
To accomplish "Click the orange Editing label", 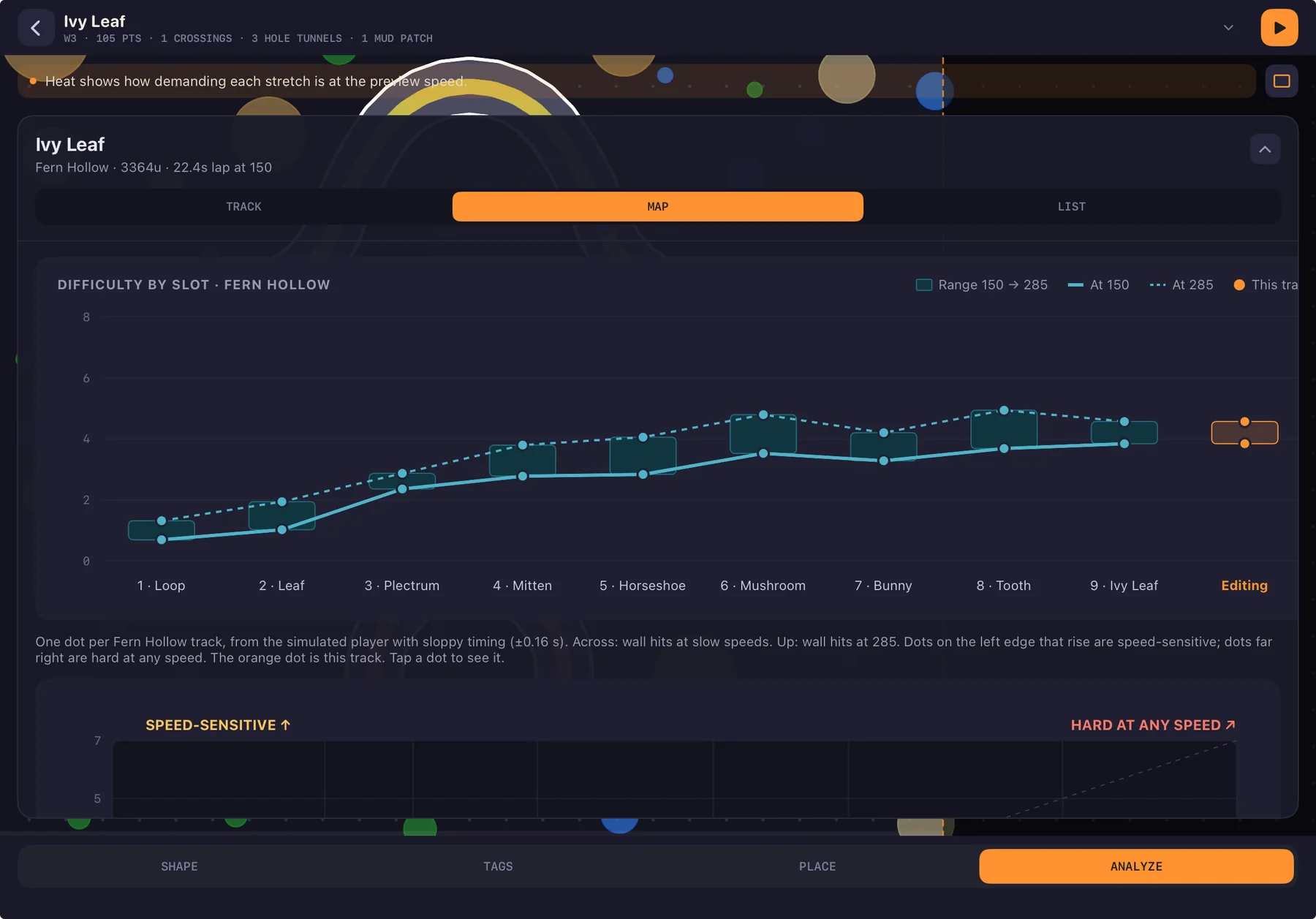I will tap(1244, 586).
